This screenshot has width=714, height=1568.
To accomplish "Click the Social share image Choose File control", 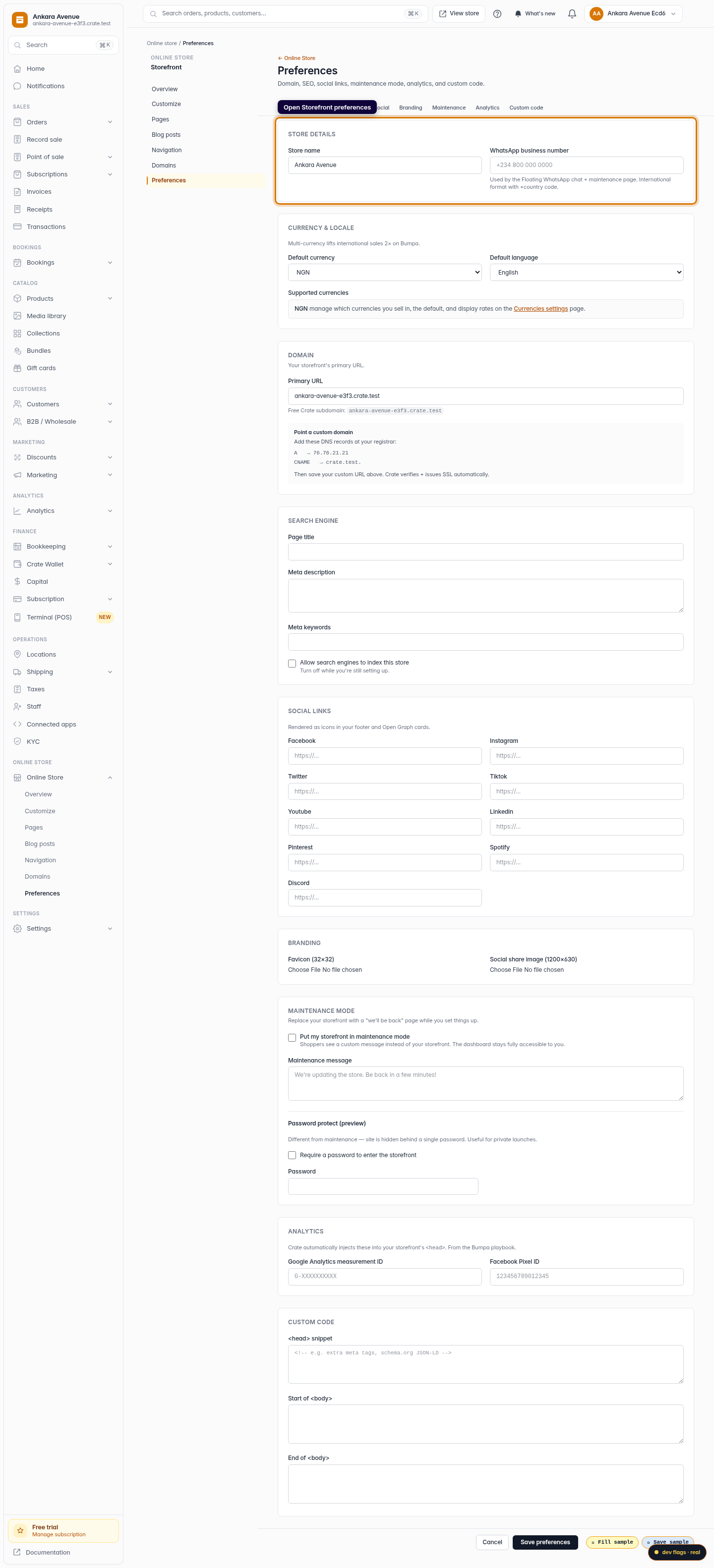I will (527, 970).
